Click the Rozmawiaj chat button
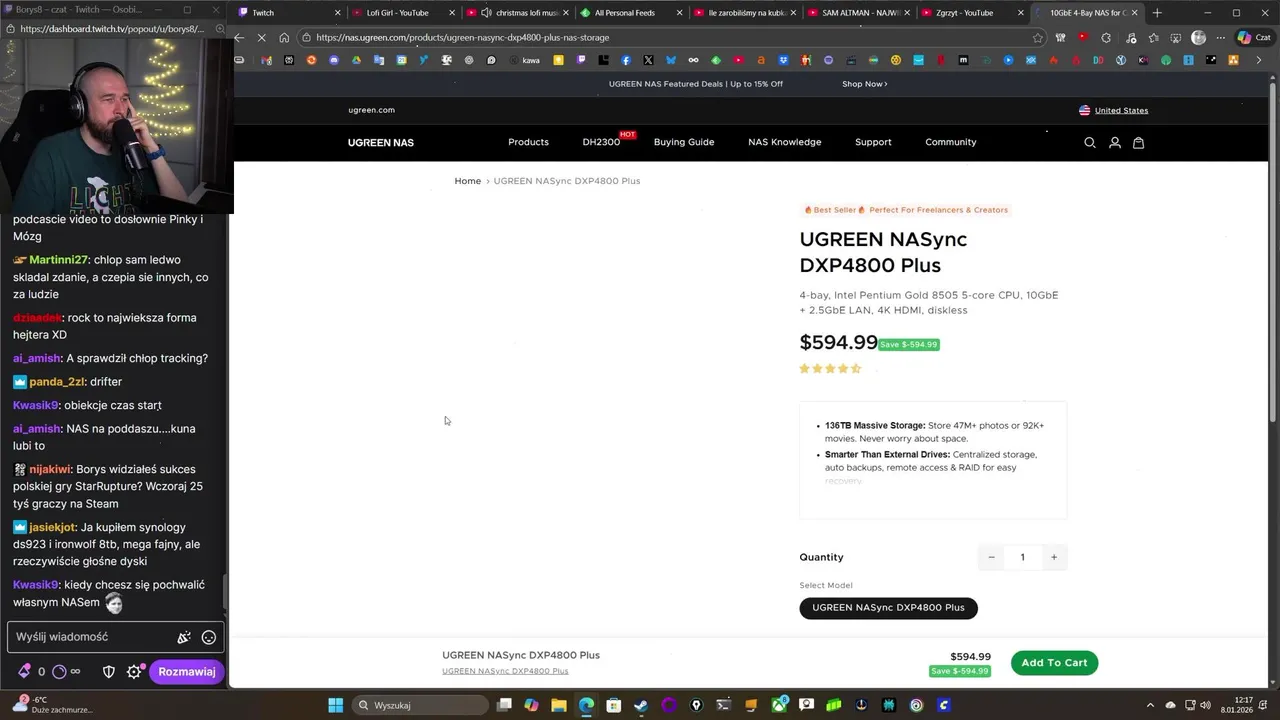1280x720 pixels. click(x=187, y=672)
